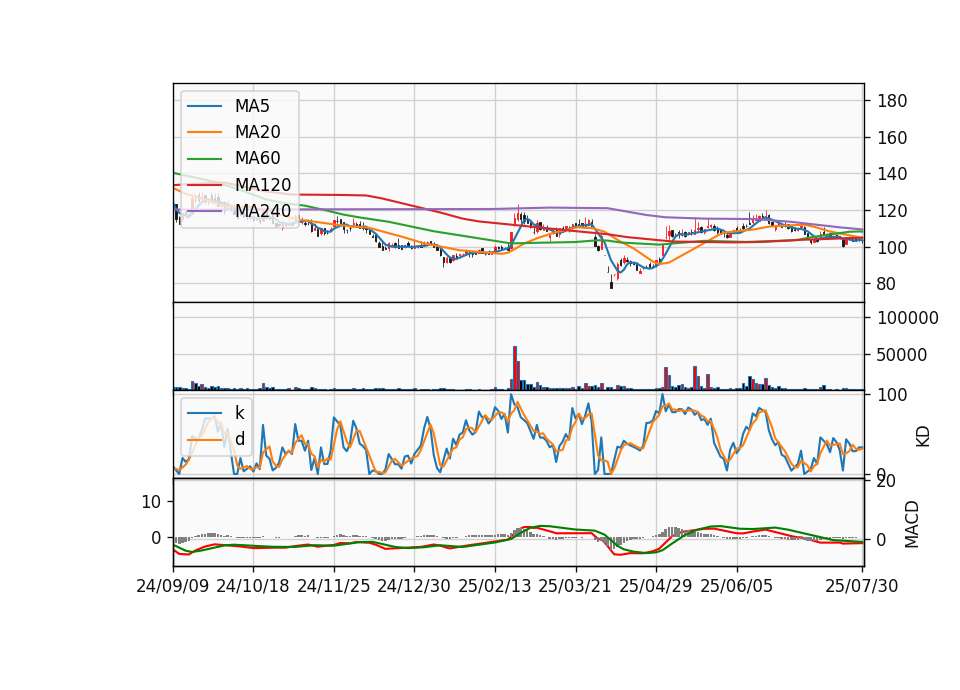Click the MA60 legend label
The height and width of the screenshot is (690, 960).
click(257, 158)
